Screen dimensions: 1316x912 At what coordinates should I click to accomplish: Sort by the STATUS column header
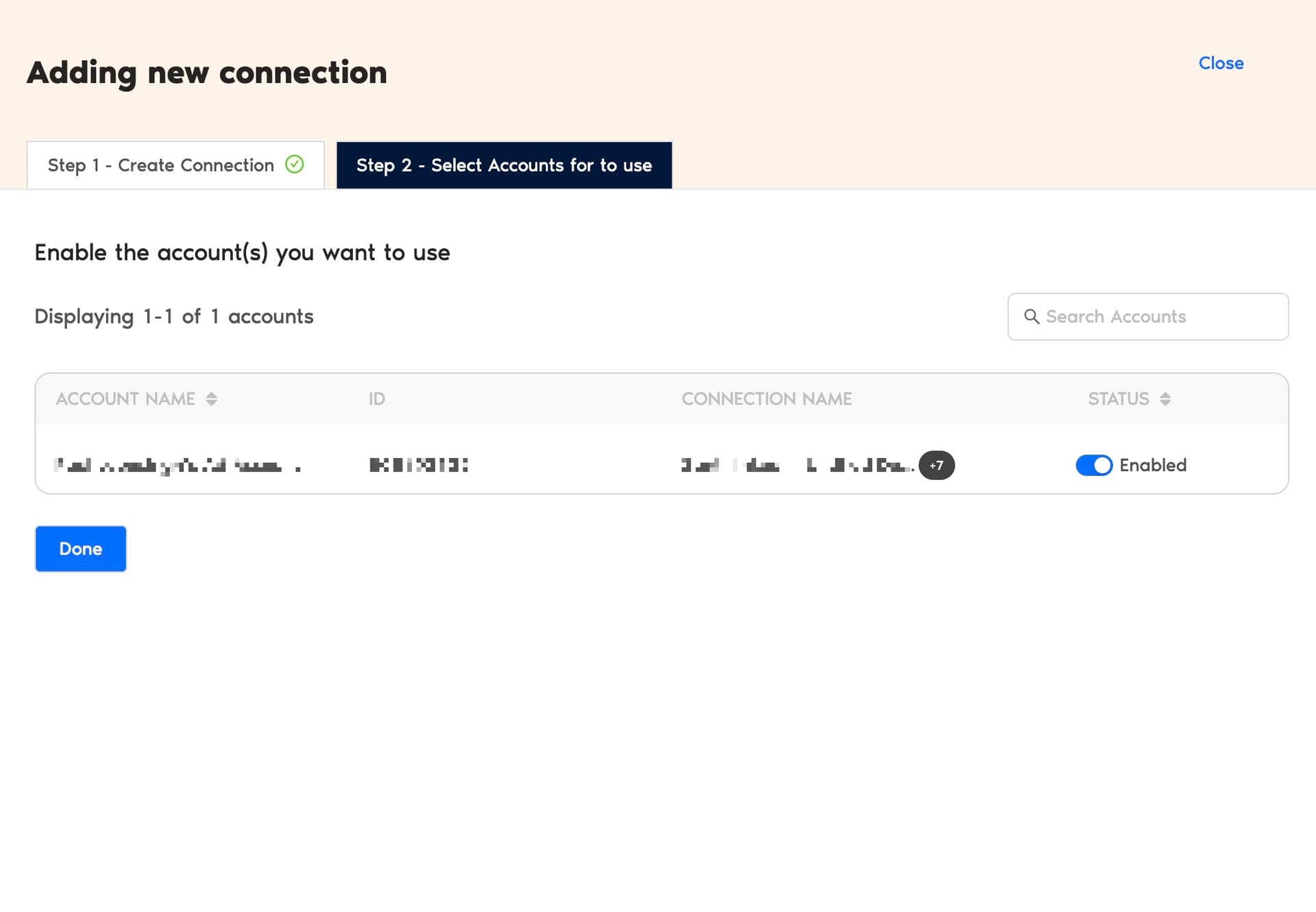point(1119,399)
